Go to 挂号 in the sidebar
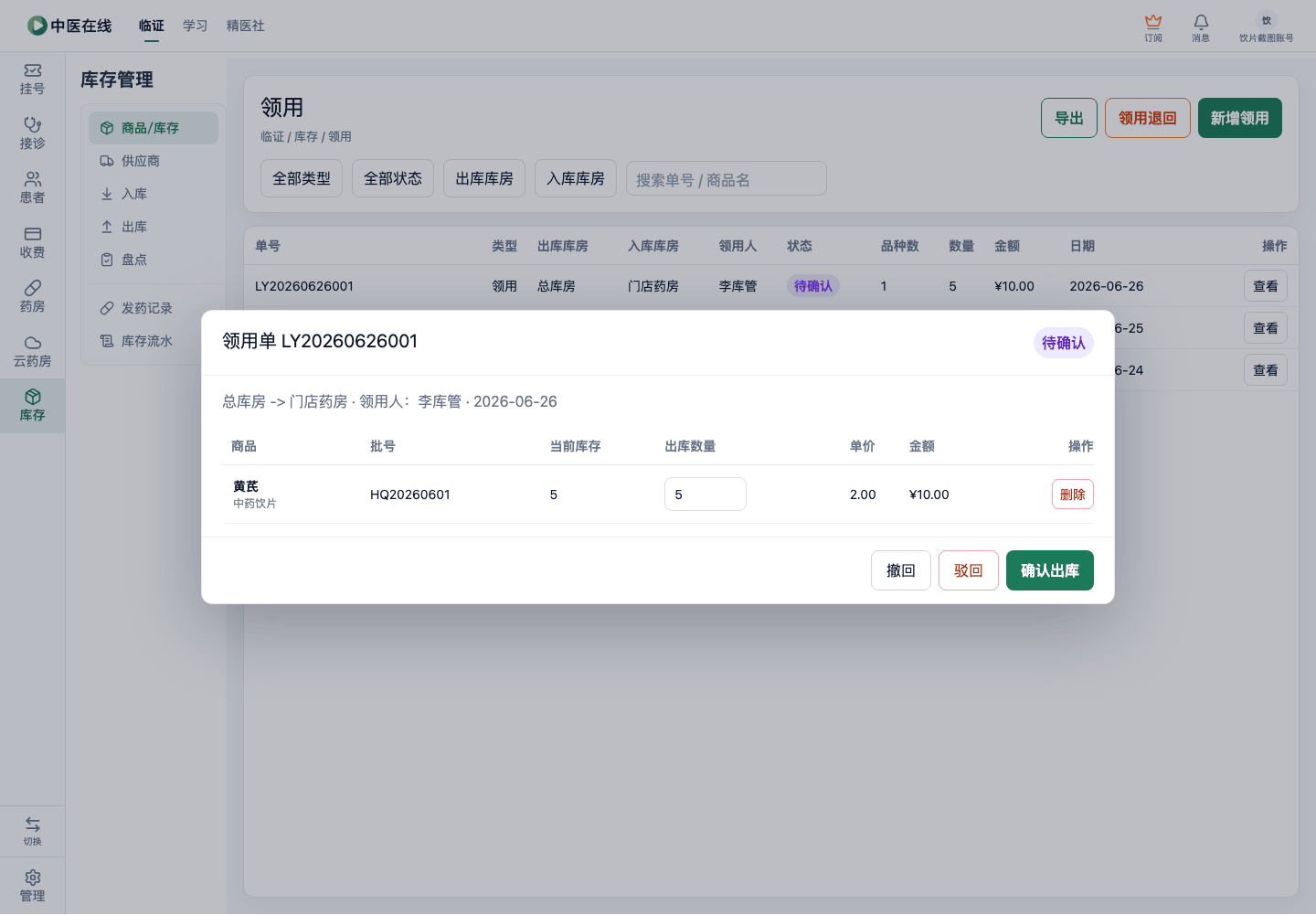 (33, 80)
